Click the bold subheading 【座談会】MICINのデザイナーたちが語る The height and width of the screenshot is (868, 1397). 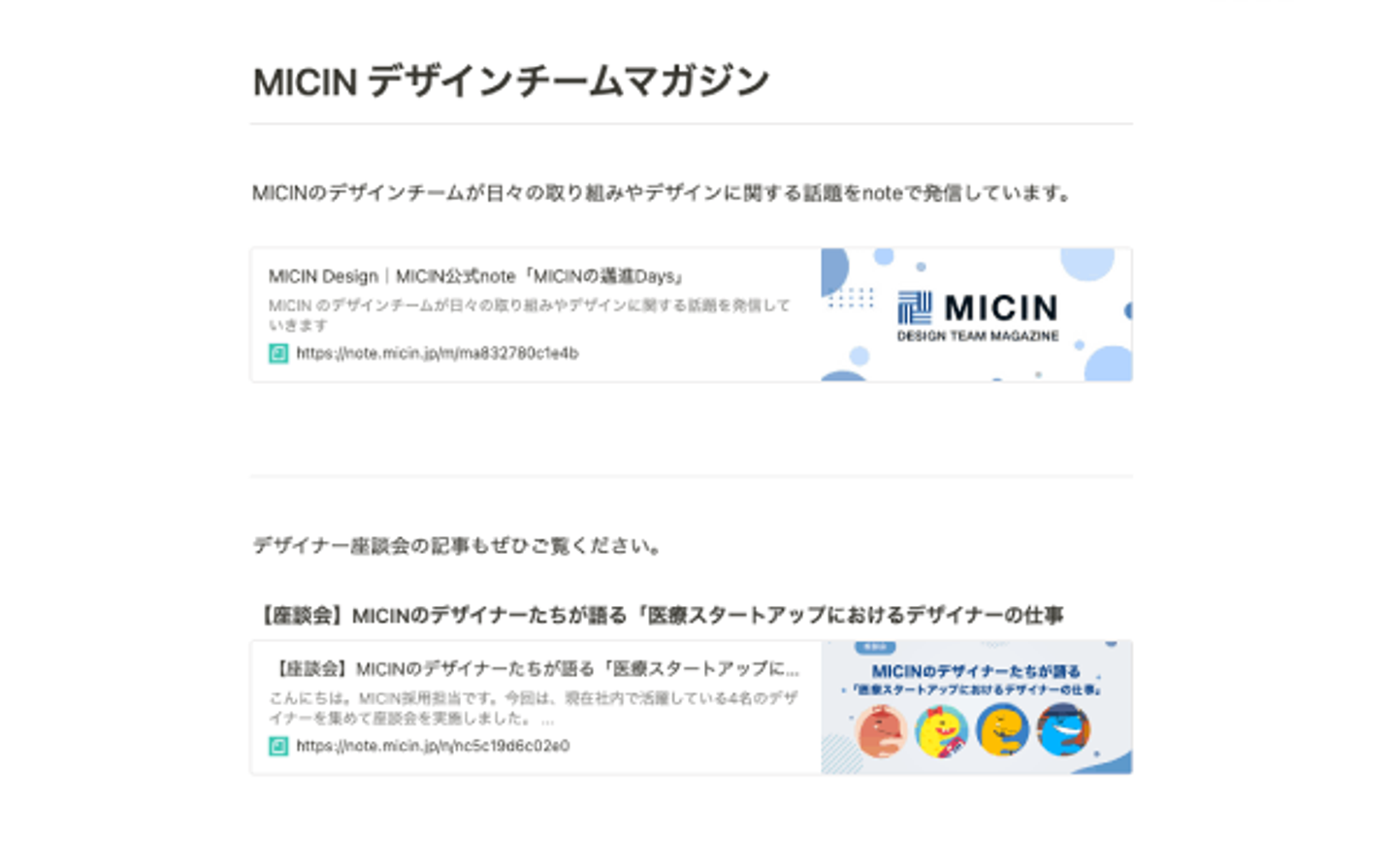pos(659,616)
